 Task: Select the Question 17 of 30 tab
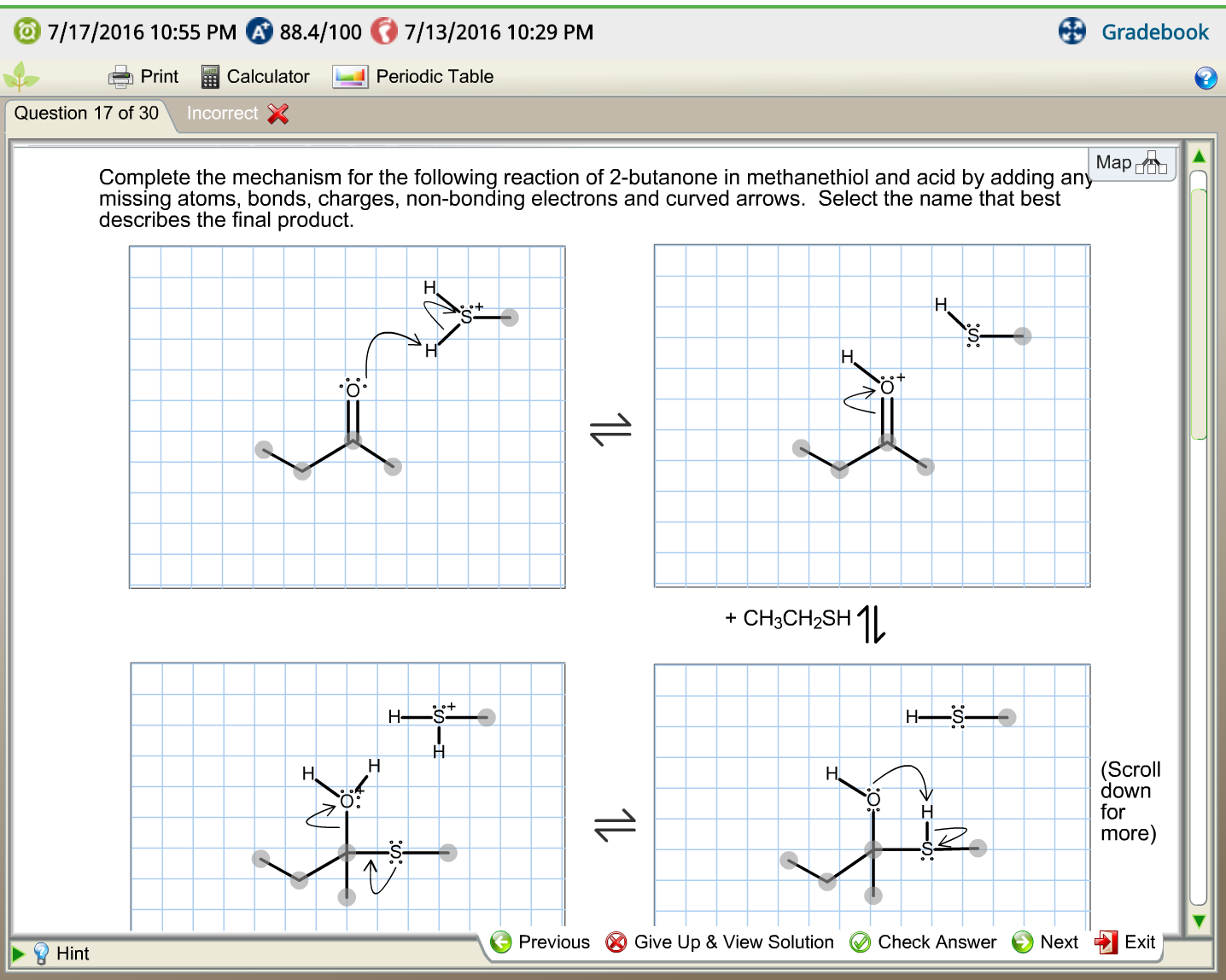[85, 113]
